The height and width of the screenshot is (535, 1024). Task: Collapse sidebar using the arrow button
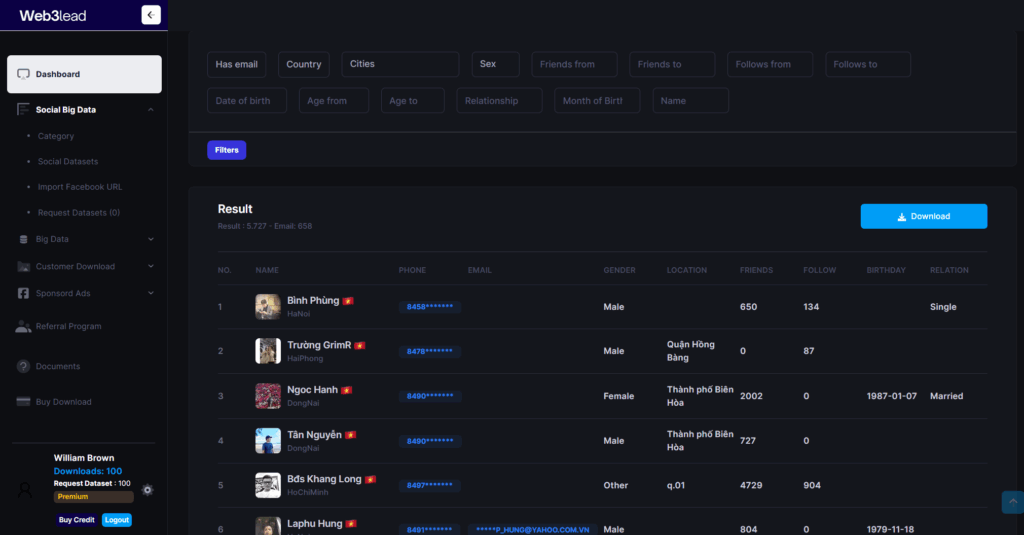[151, 15]
